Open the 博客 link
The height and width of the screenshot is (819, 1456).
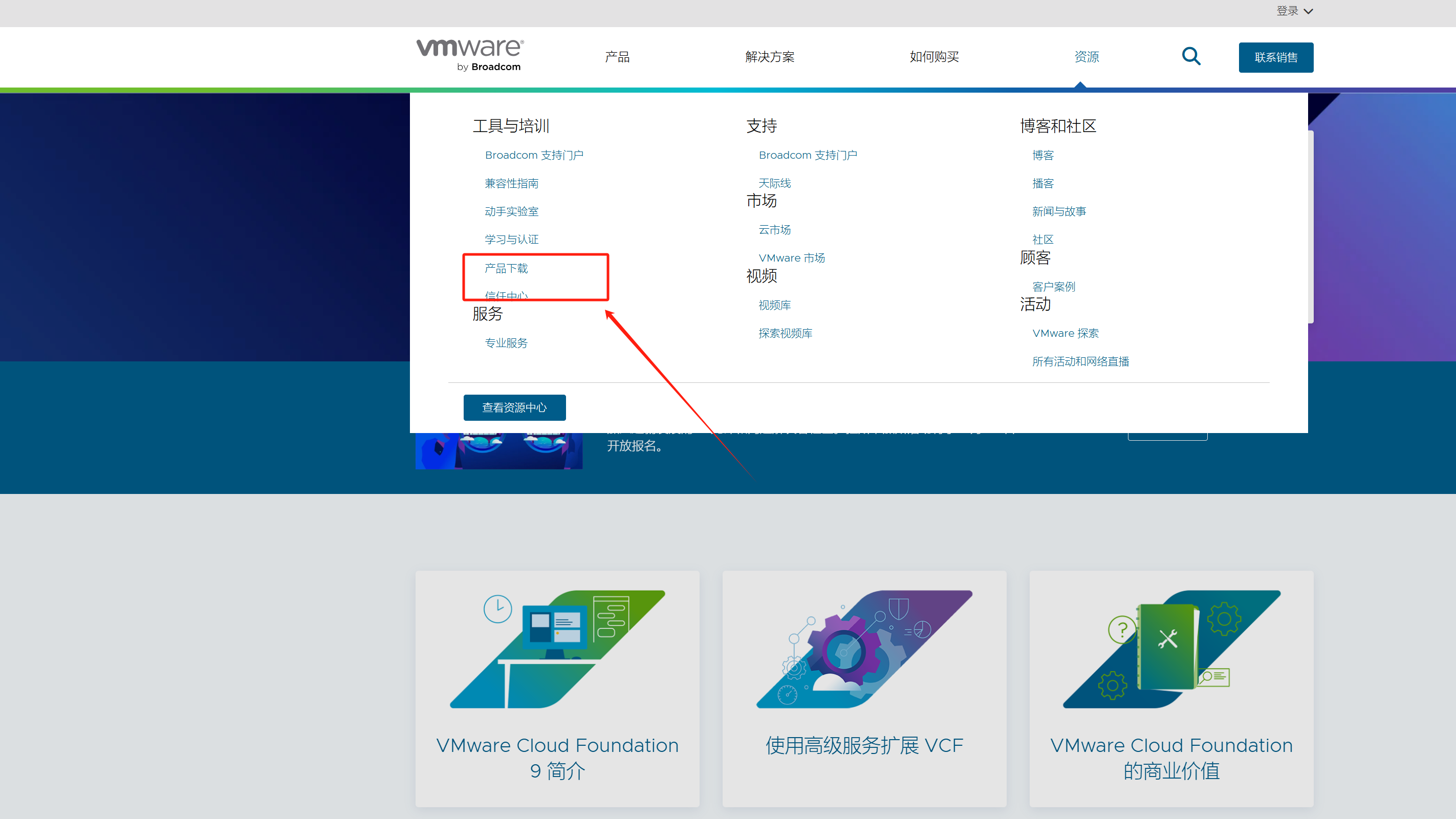pyautogui.click(x=1043, y=155)
